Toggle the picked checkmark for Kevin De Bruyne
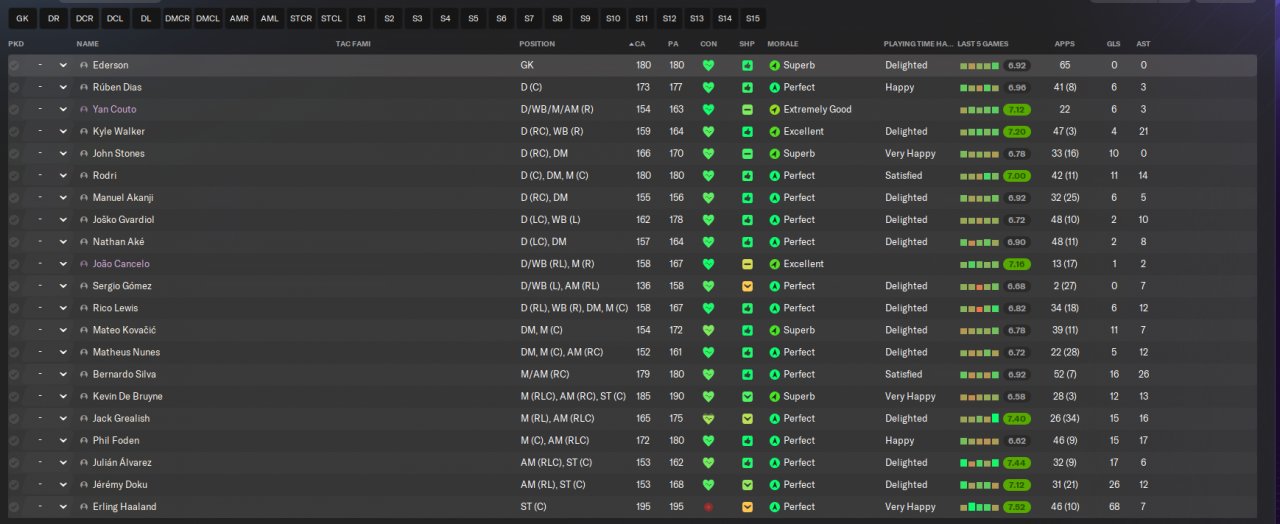This screenshot has height=524, width=1280. (14, 396)
